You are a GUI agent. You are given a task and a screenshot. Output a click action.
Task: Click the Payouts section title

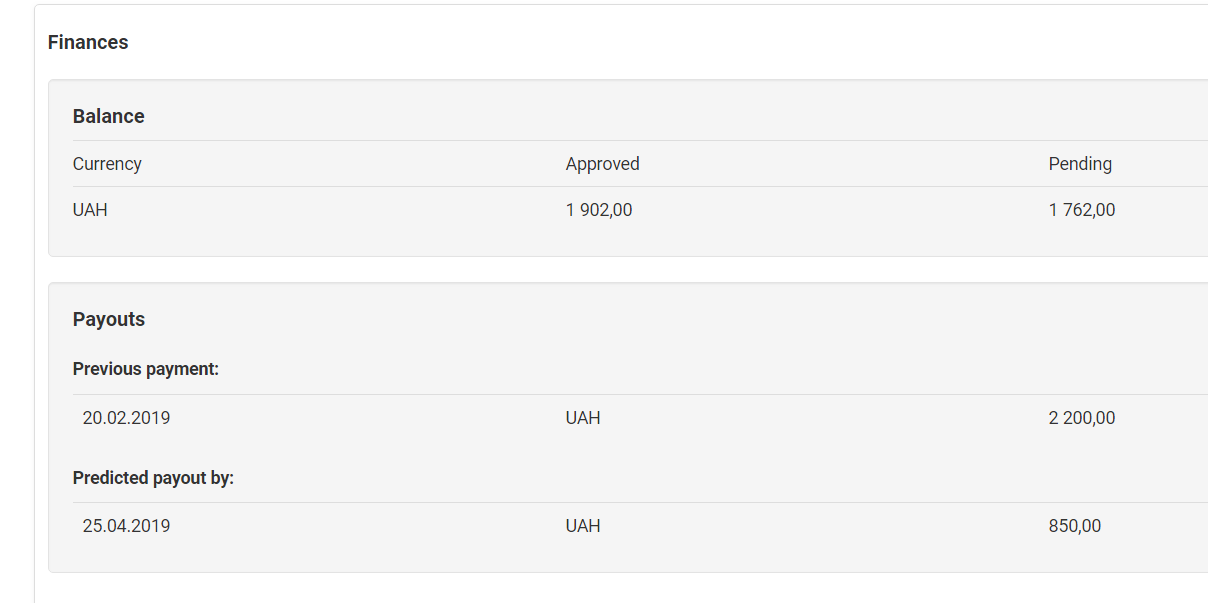click(109, 319)
